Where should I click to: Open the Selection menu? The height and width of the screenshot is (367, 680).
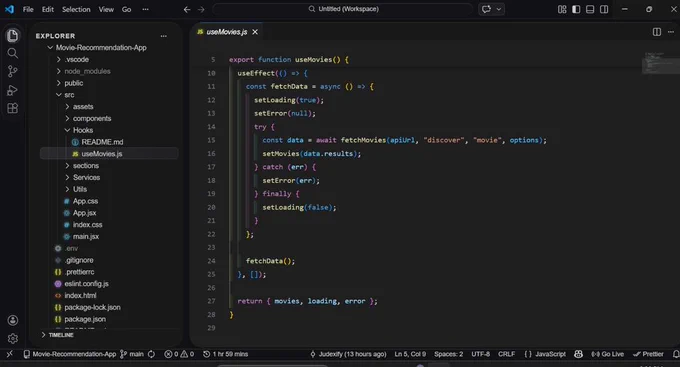pyautogui.click(x=76, y=9)
